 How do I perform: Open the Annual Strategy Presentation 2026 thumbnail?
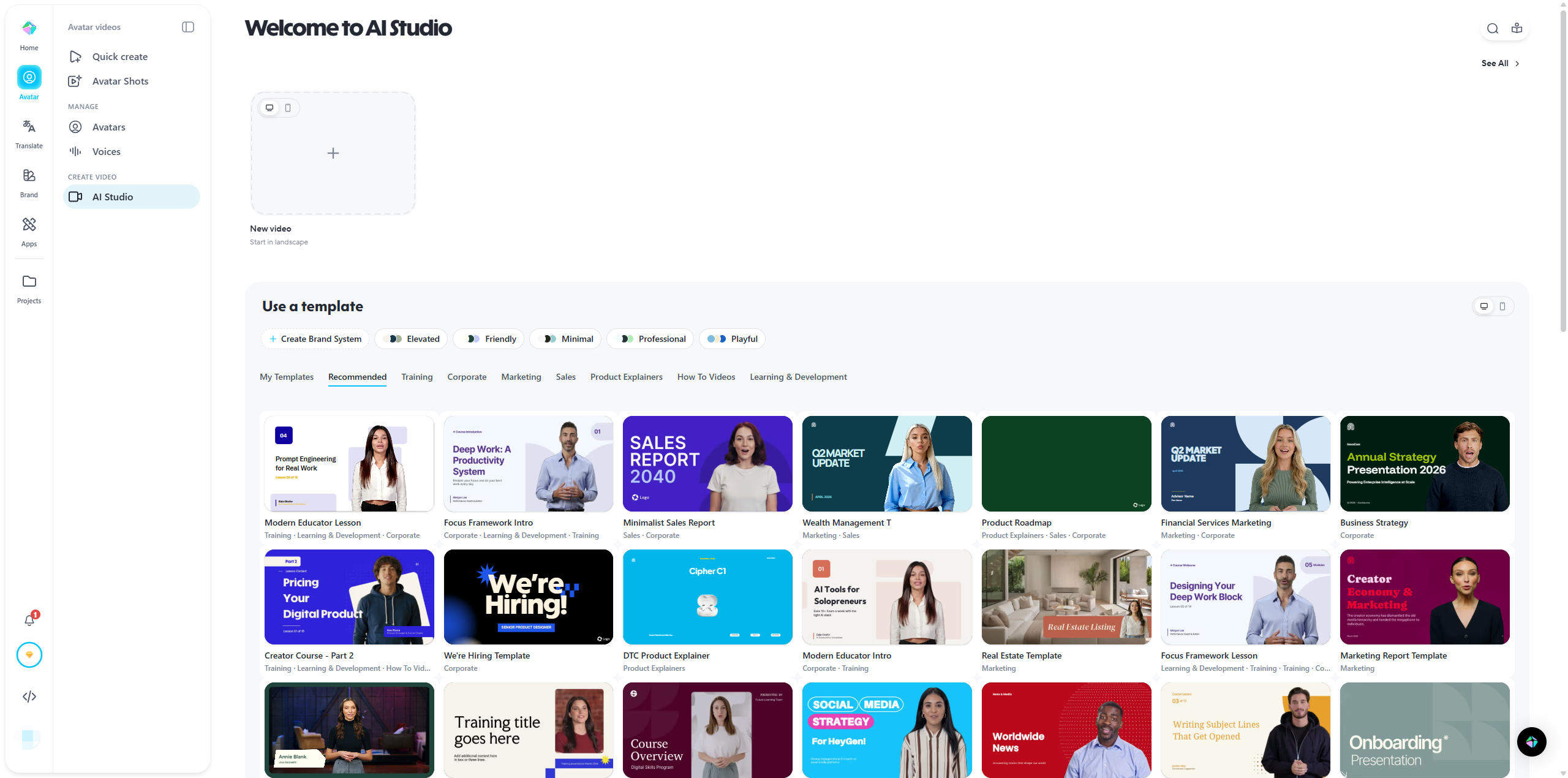(x=1425, y=464)
